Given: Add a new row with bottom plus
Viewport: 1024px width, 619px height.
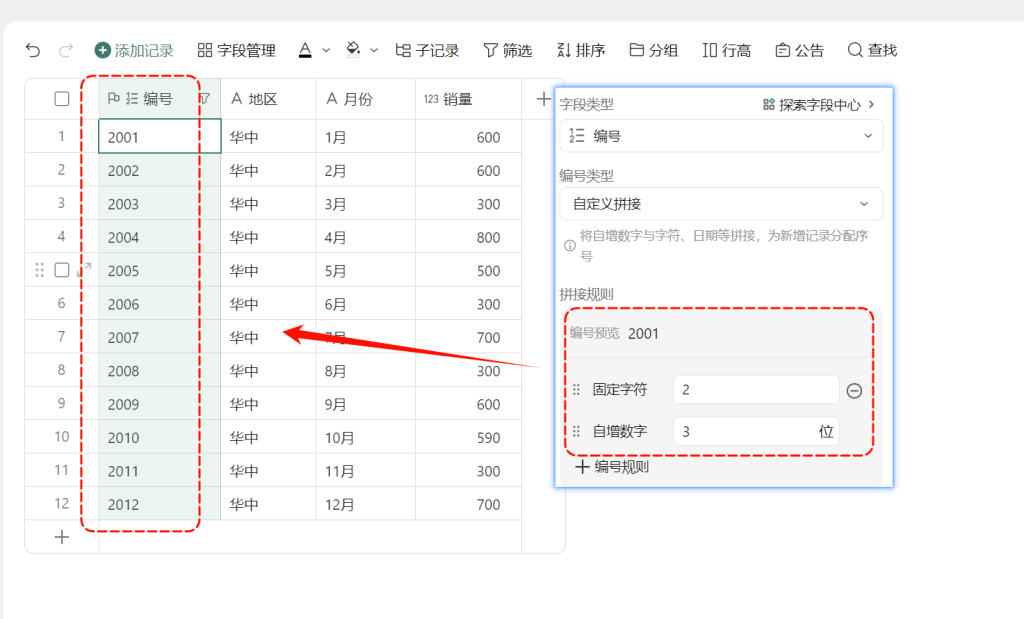Looking at the screenshot, I should 62,537.
